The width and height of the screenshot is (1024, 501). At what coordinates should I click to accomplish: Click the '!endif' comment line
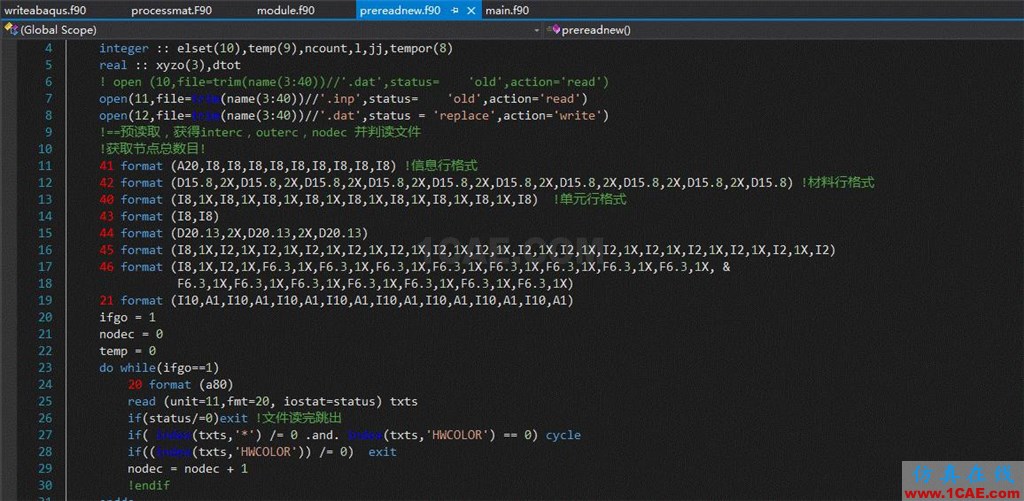149,485
